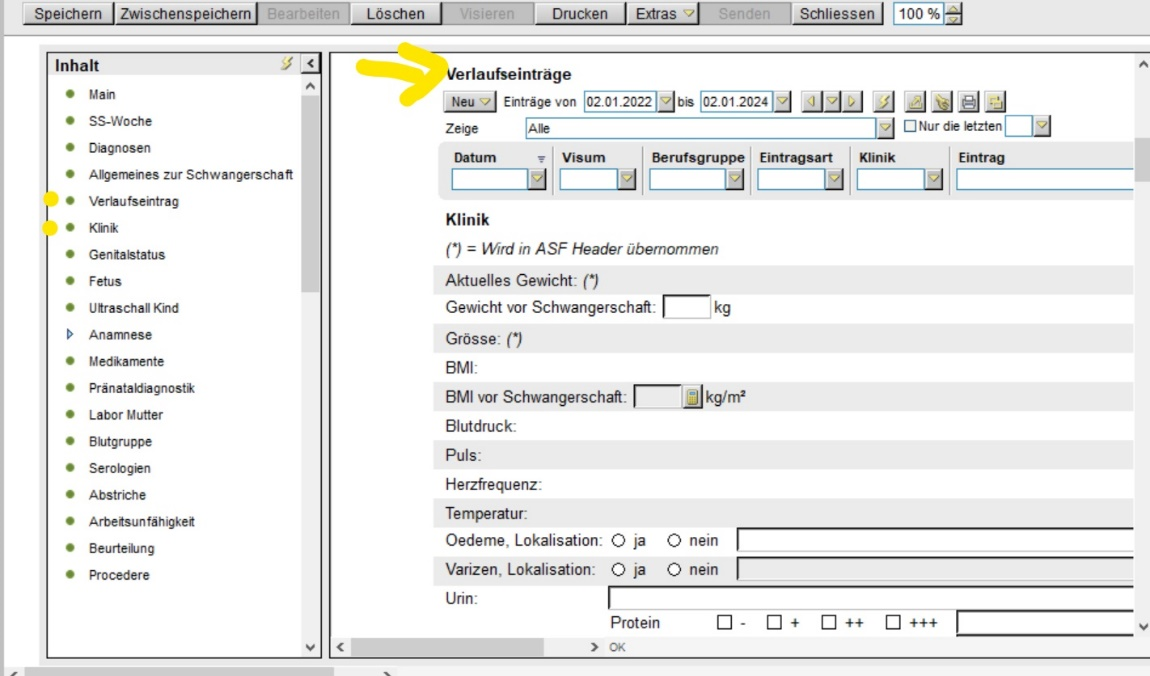Tick the Protein '++' checkbox
The width and height of the screenshot is (1150, 676).
828,623
